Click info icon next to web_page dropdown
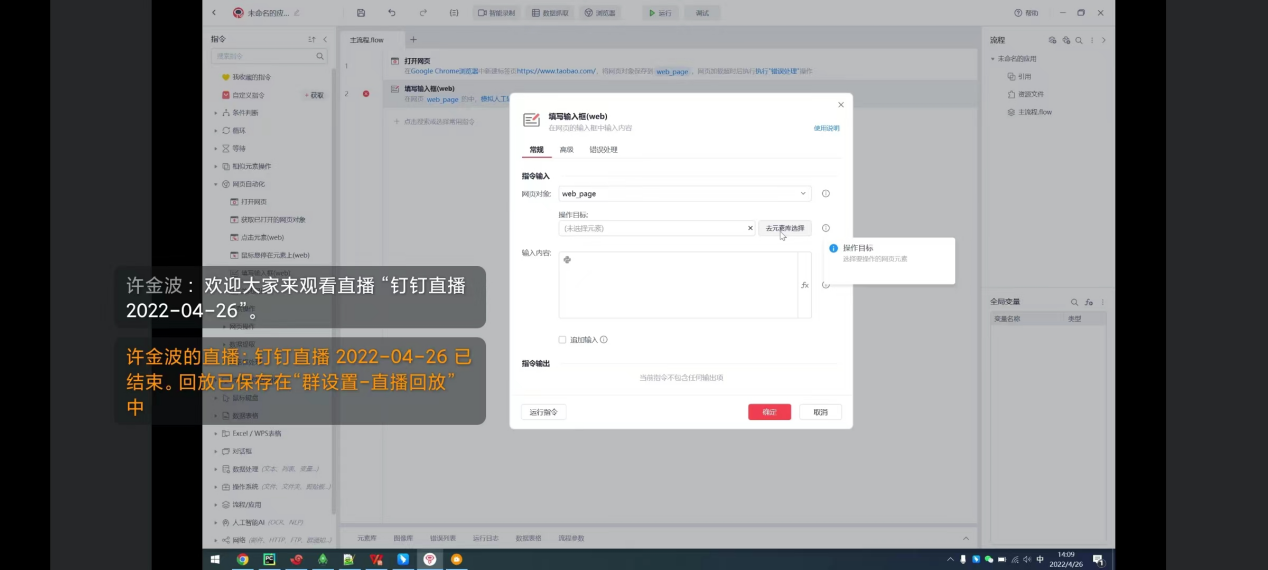Image resolution: width=1268 pixels, height=570 pixels. 825,194
